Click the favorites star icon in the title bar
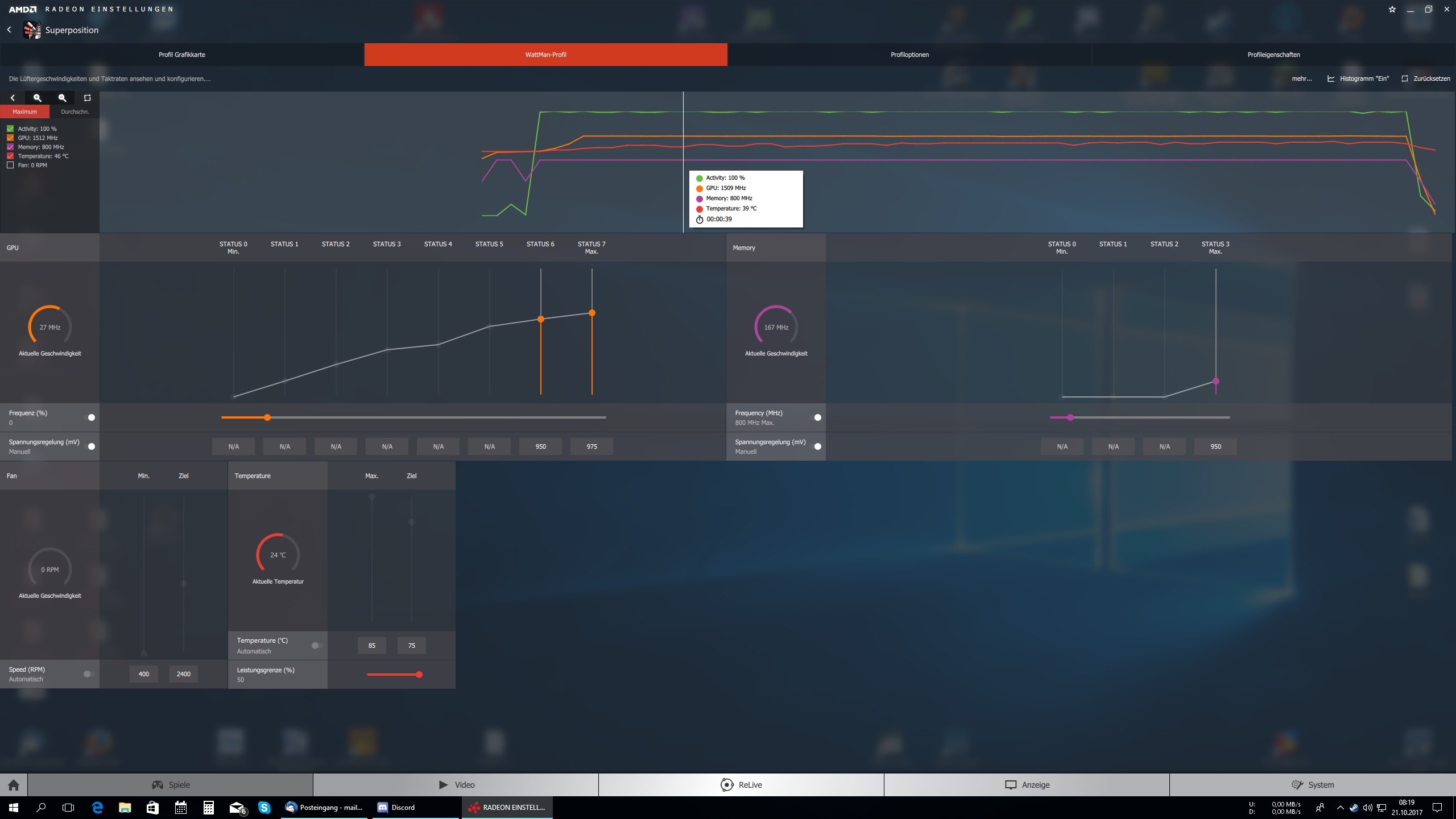 coord(1392,9)
